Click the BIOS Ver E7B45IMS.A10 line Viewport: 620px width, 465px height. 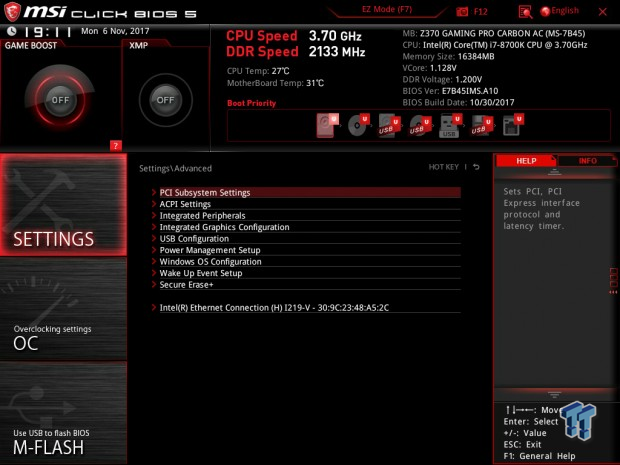pyautogui.click(x=450, y=91)
